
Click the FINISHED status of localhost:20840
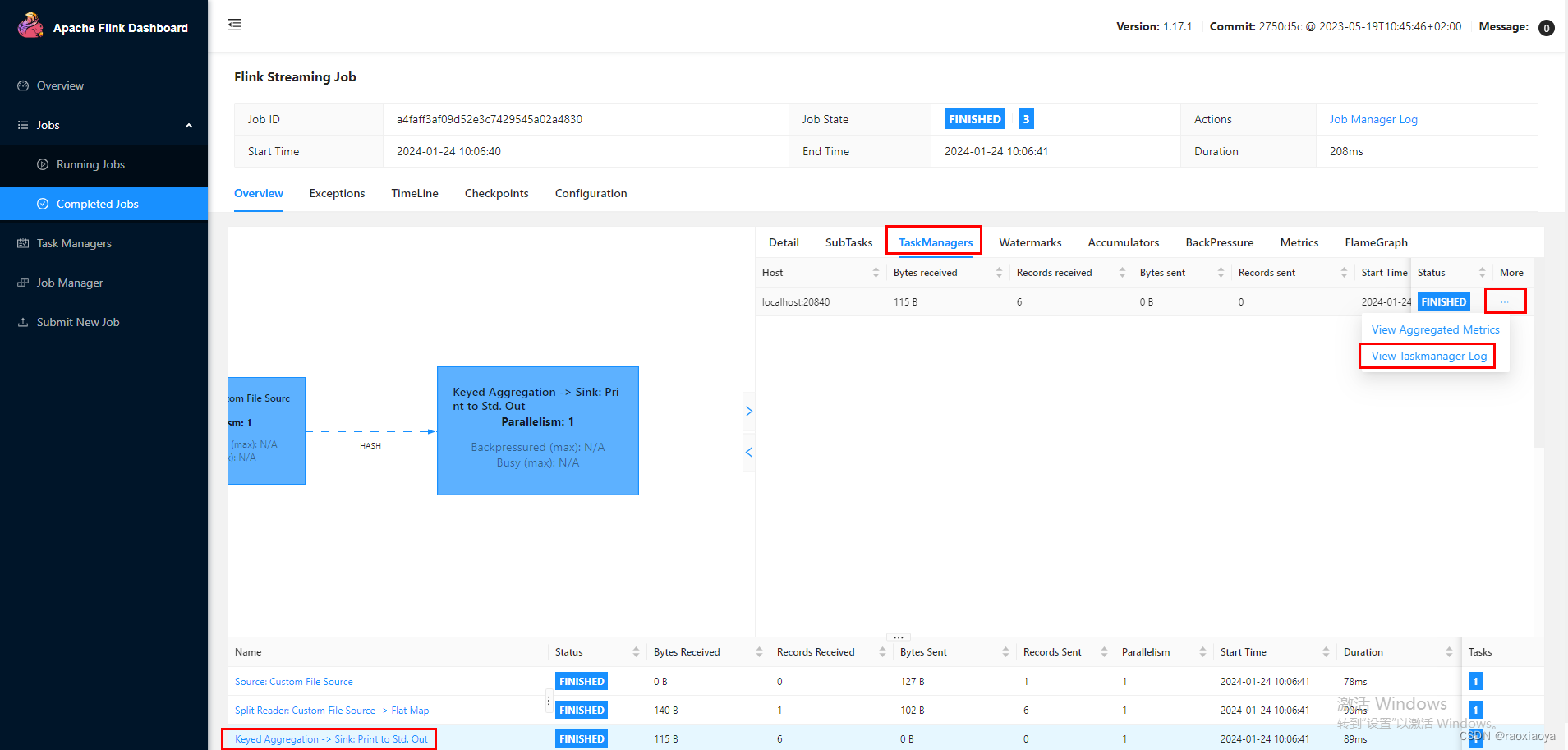click(1443, 302)
